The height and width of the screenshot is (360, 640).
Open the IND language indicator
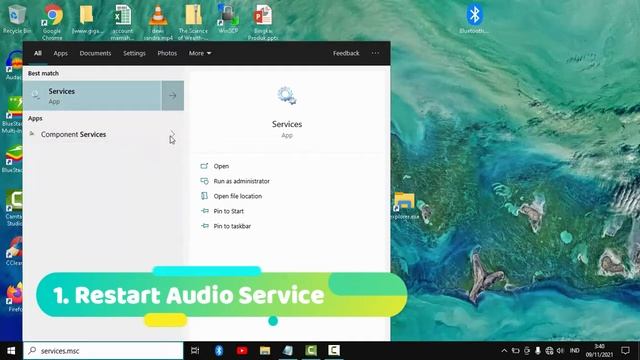574,351
